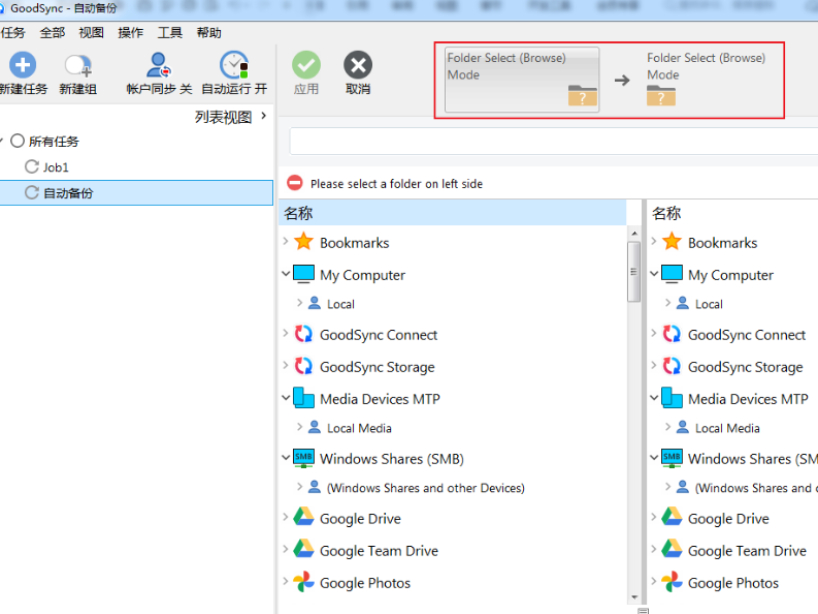The image size is (818, 614).
Task: Expand Bookmarks in the left pane
Action: click(x=285, y=242)
